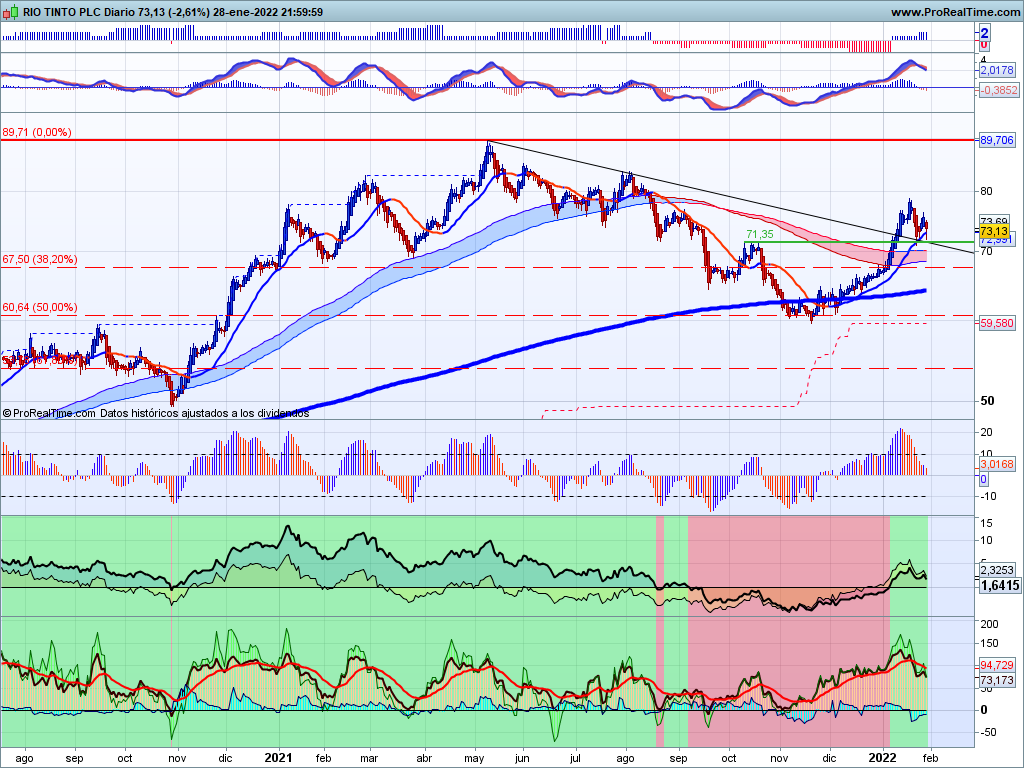Click the green 71,35 support level label

(760, 234)
